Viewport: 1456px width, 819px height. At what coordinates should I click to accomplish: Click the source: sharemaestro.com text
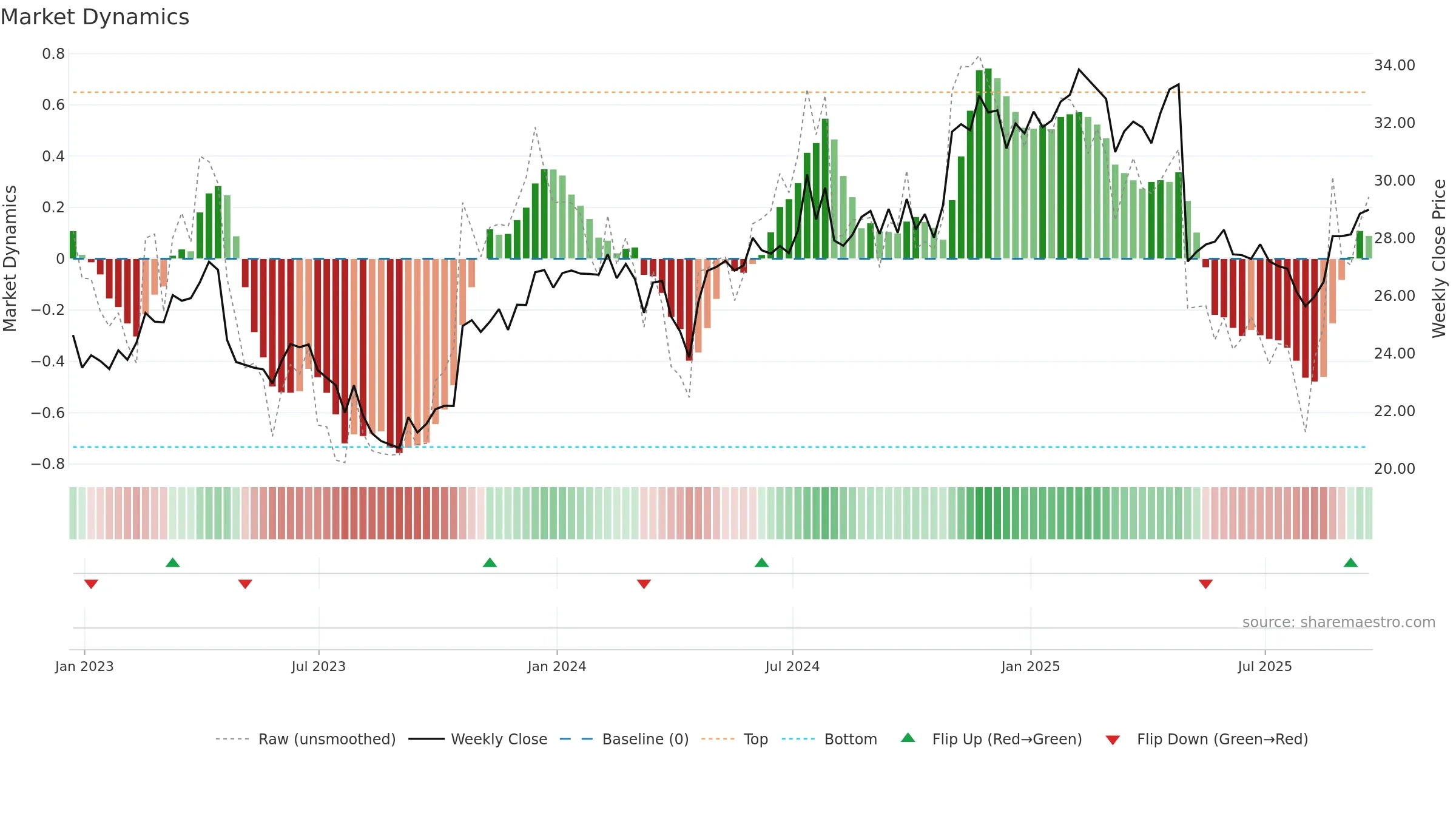(x=1339, y=622)
